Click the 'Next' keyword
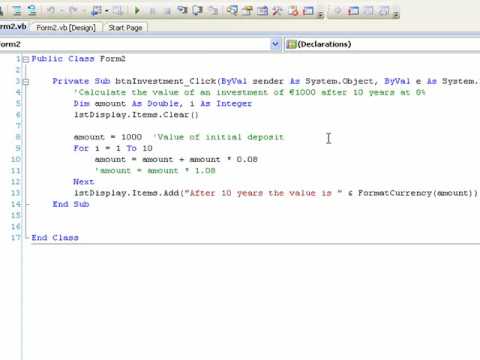Screen dimensions: 480x360 [84, 182]
